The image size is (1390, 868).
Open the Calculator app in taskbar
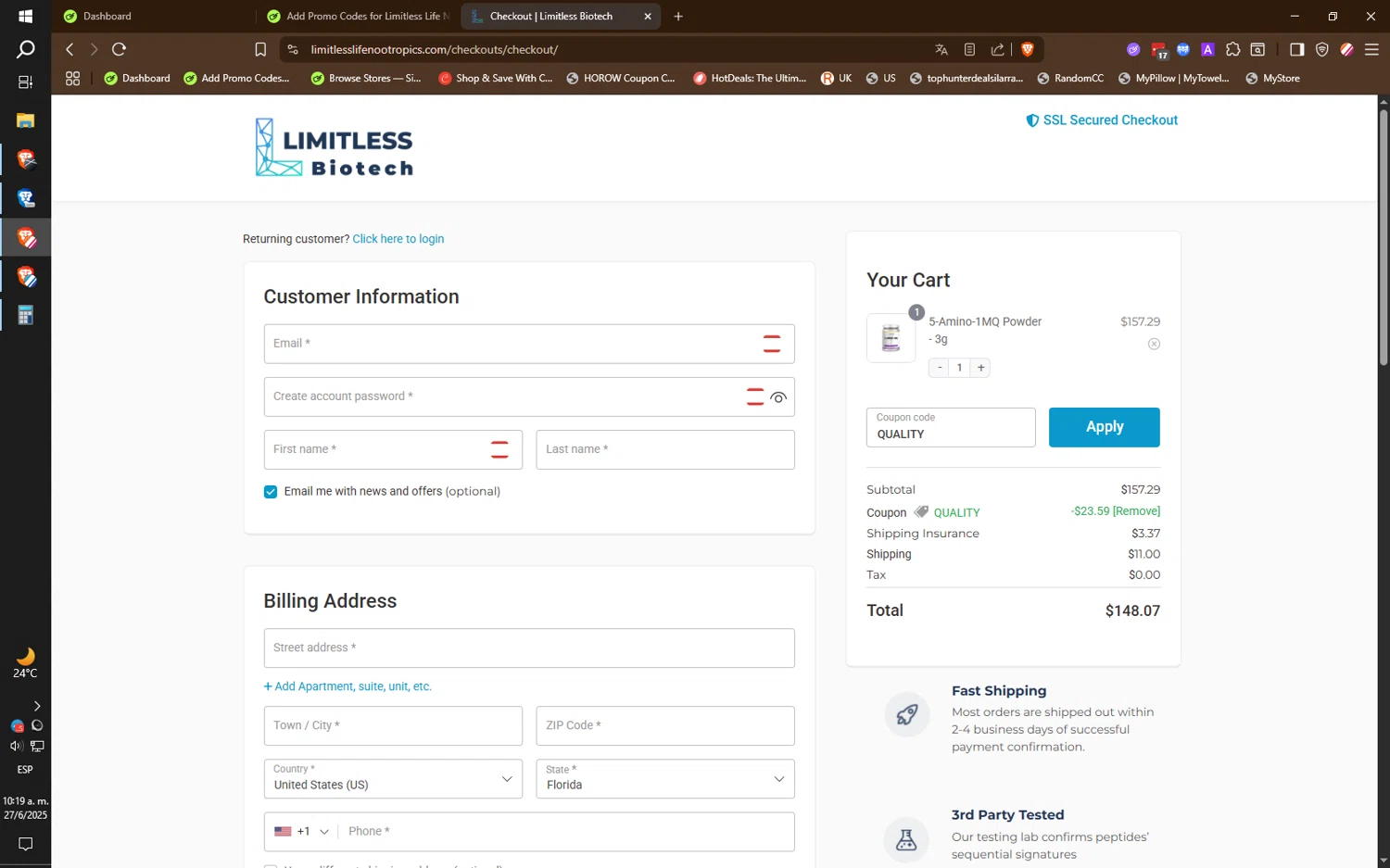pyautogui.click(x=25, y=316)
